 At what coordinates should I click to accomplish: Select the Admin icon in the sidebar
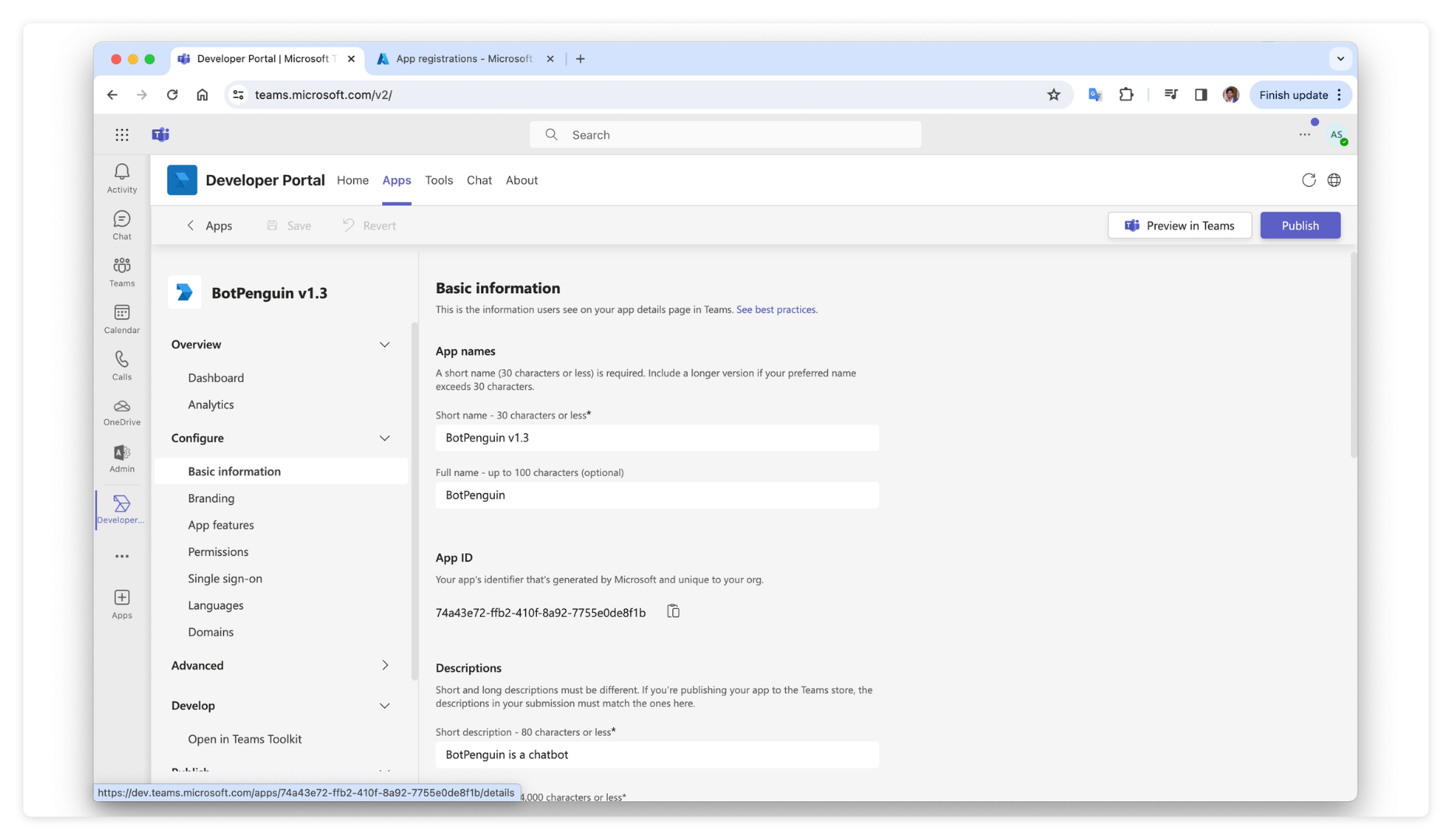[x=121, y=457]
